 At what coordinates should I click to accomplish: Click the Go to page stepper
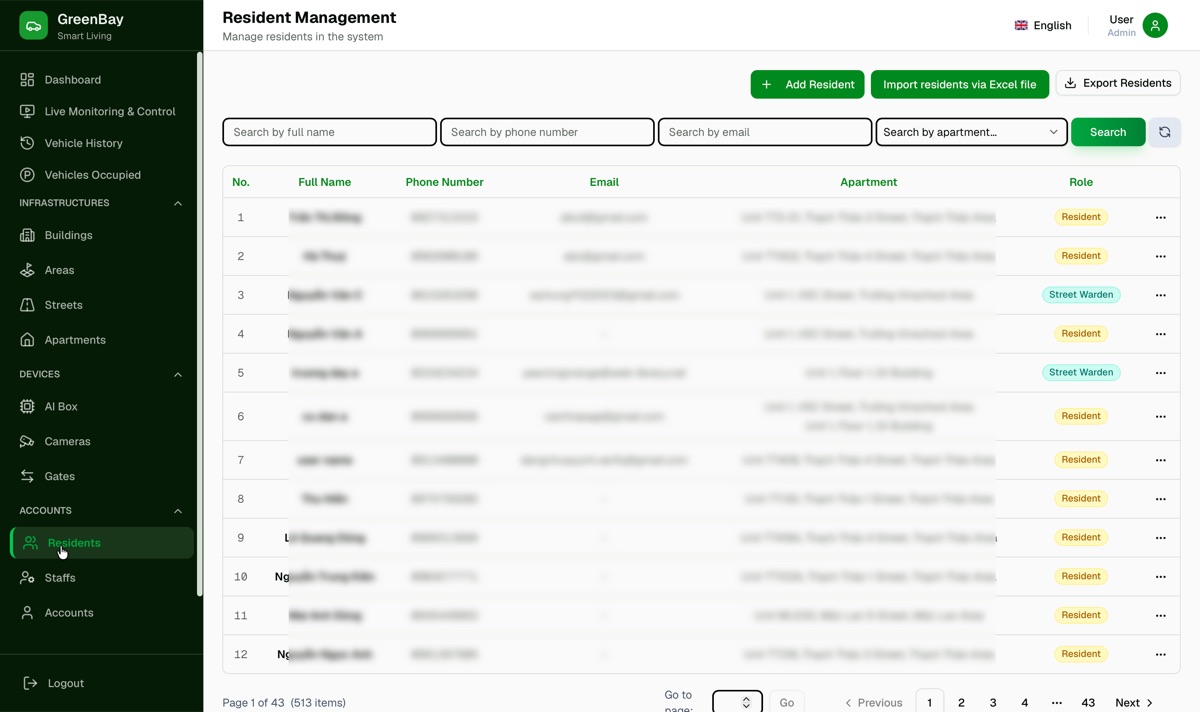(746, 703)
